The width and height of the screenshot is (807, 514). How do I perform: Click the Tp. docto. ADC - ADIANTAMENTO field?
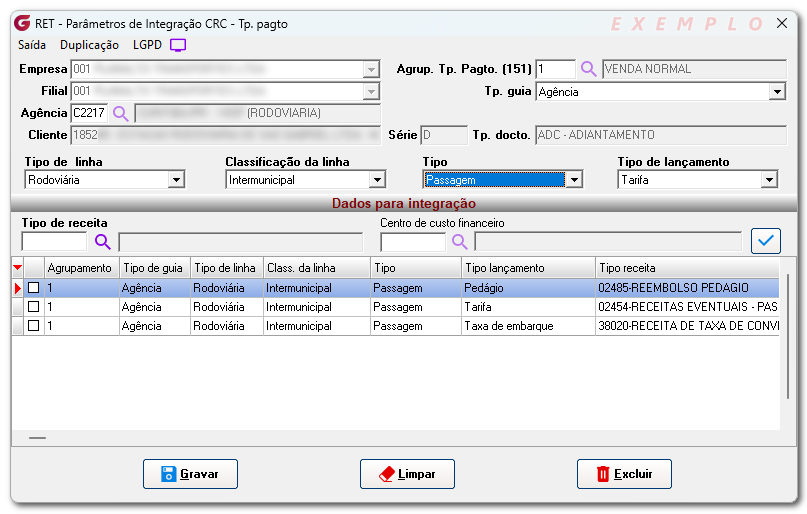(x=661, y=135)
